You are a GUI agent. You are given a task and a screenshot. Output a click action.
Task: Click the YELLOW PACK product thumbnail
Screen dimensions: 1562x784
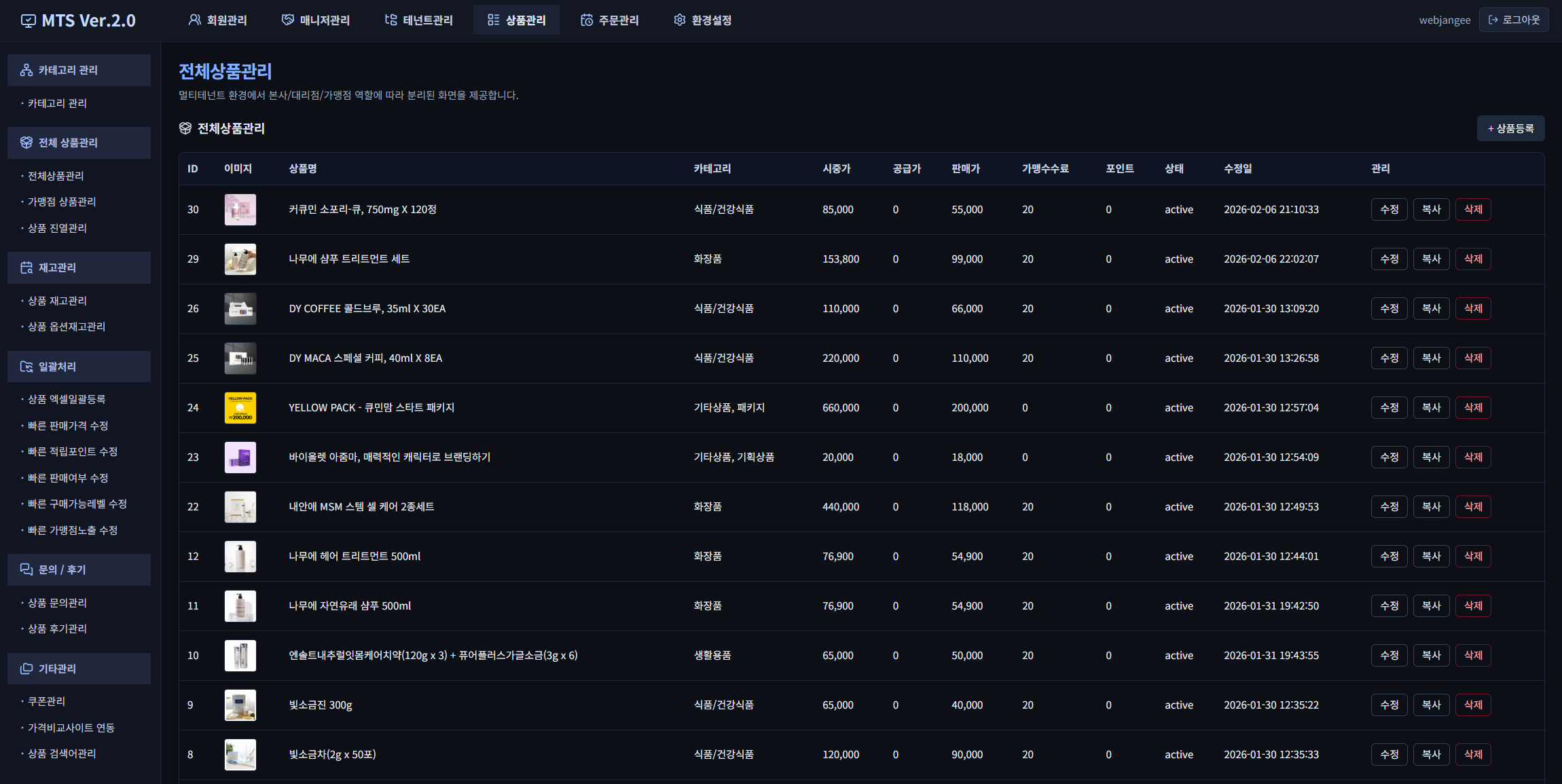coord(240,407)
